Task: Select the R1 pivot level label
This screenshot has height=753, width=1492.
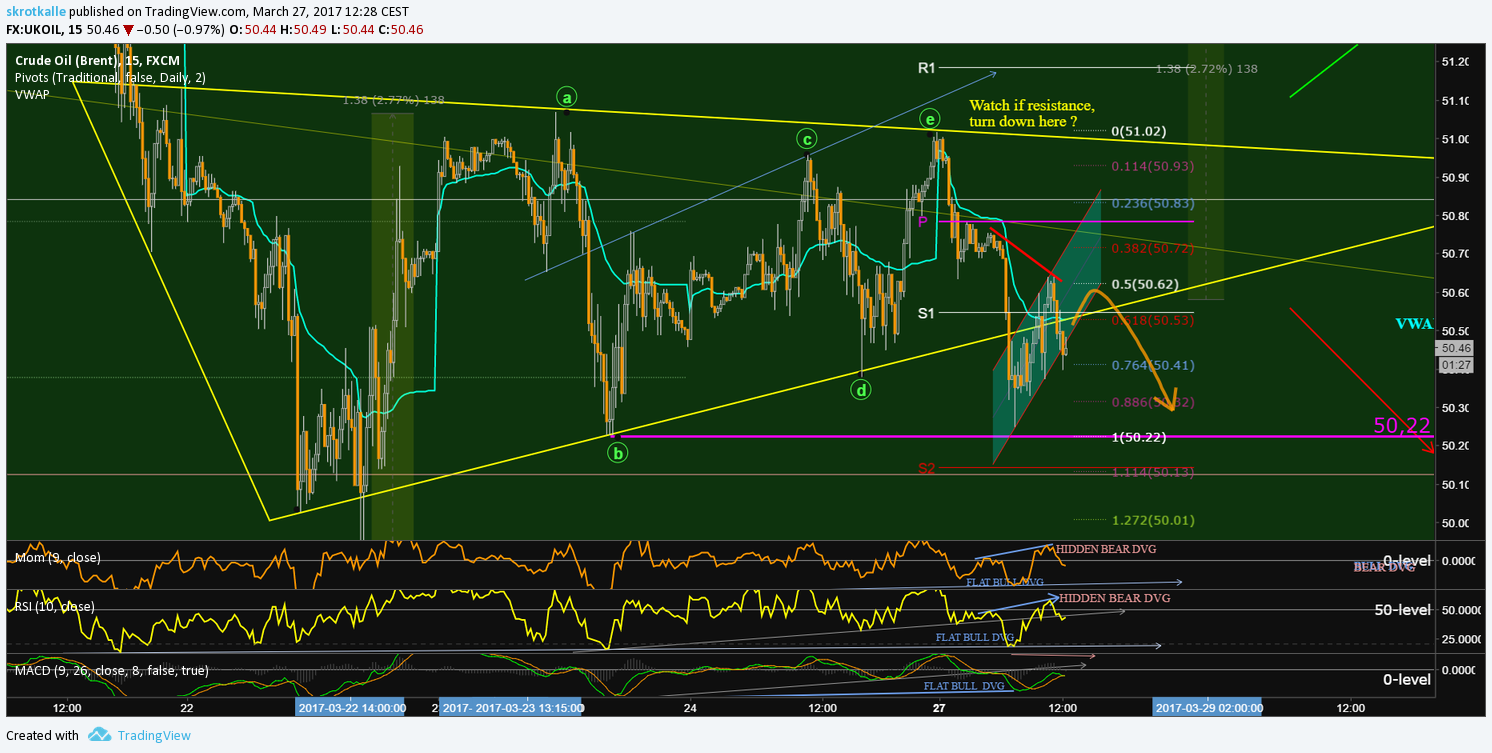Action: click(x=927, y=68)
